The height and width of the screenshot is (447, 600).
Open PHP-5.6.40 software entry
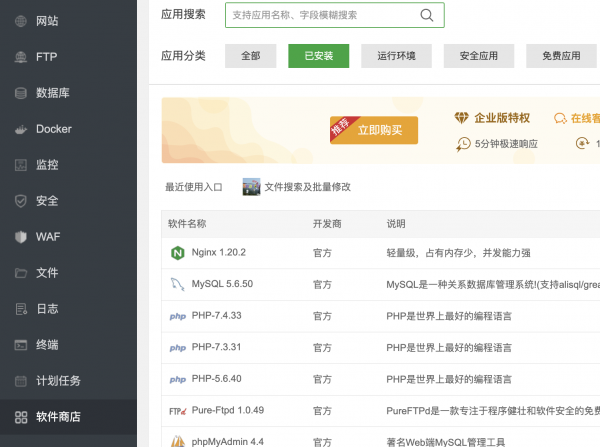[216, 379]
